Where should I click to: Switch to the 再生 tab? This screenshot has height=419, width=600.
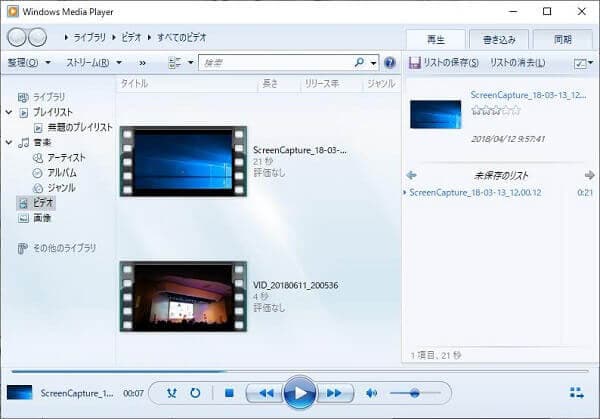[x=436, y=39]
